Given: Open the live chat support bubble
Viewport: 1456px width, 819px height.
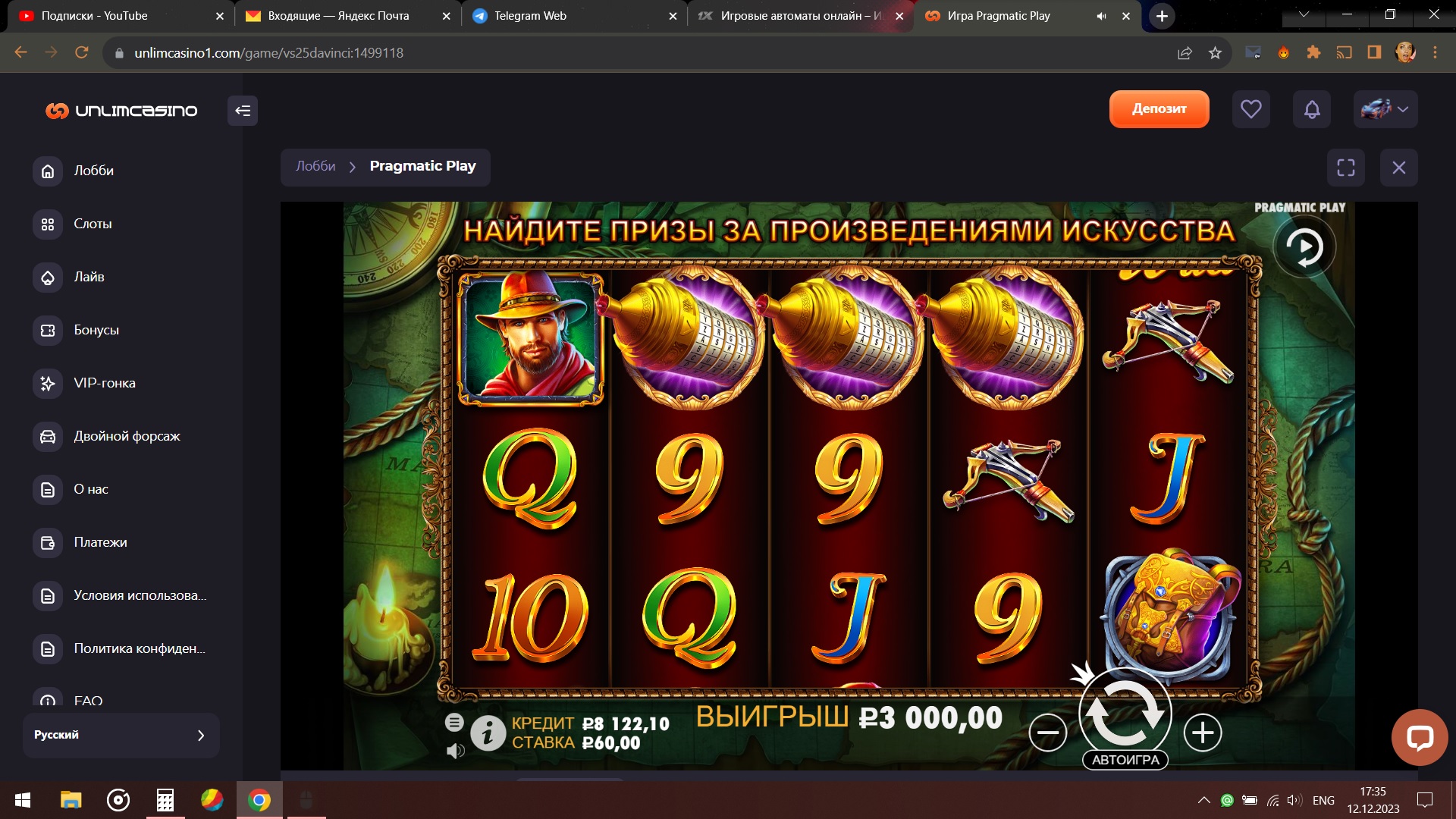Looking at the screenshot, I should [1420, 737].
